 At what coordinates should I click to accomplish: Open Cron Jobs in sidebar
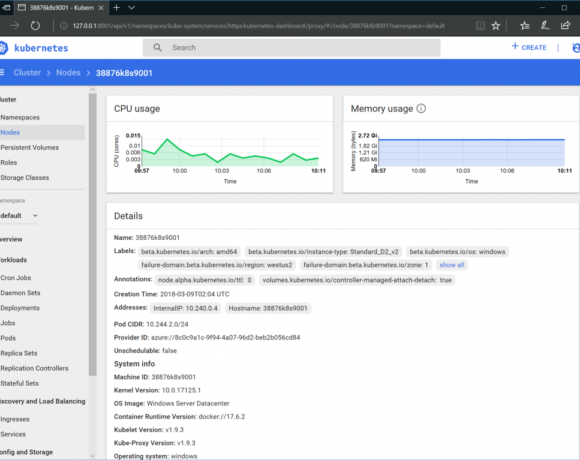[16, 278]
